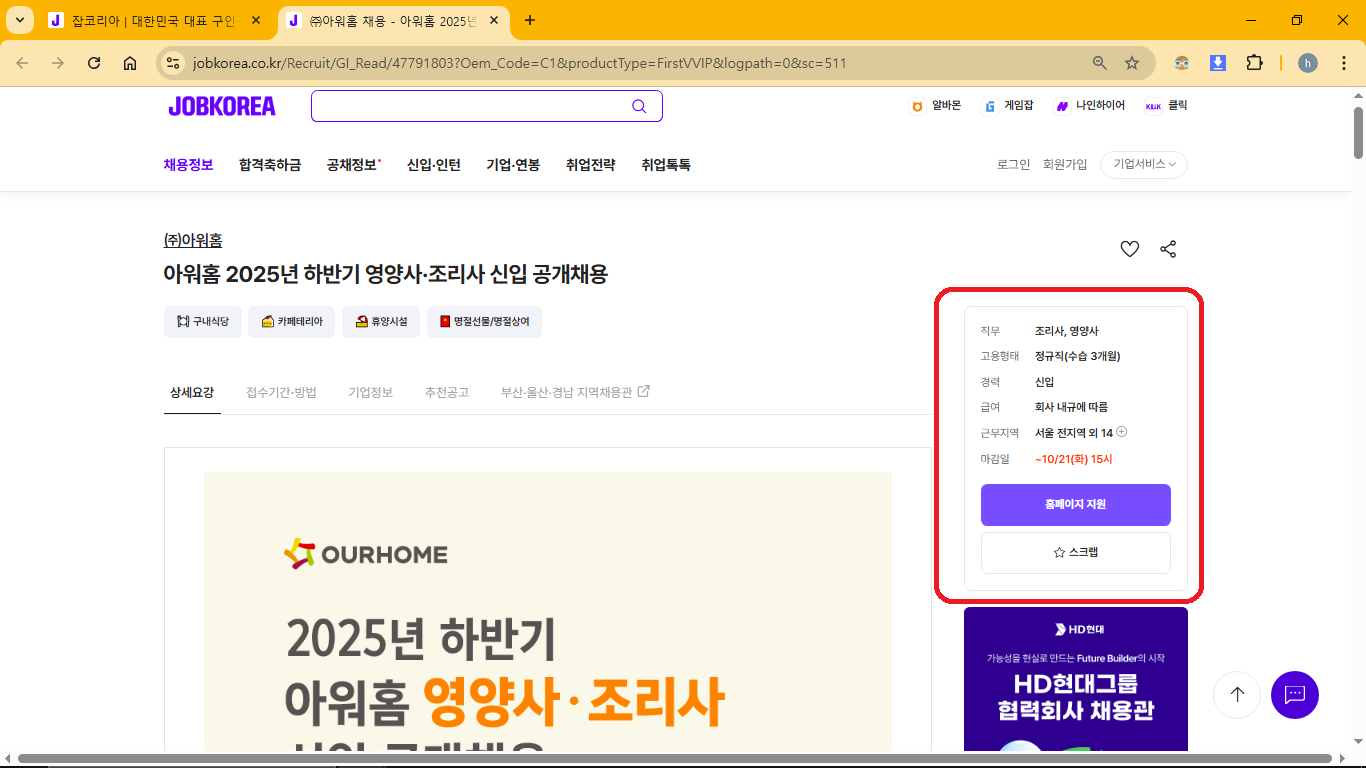
Task: Open the browser extensions puzzle icon
Action: pos(1254,63)
